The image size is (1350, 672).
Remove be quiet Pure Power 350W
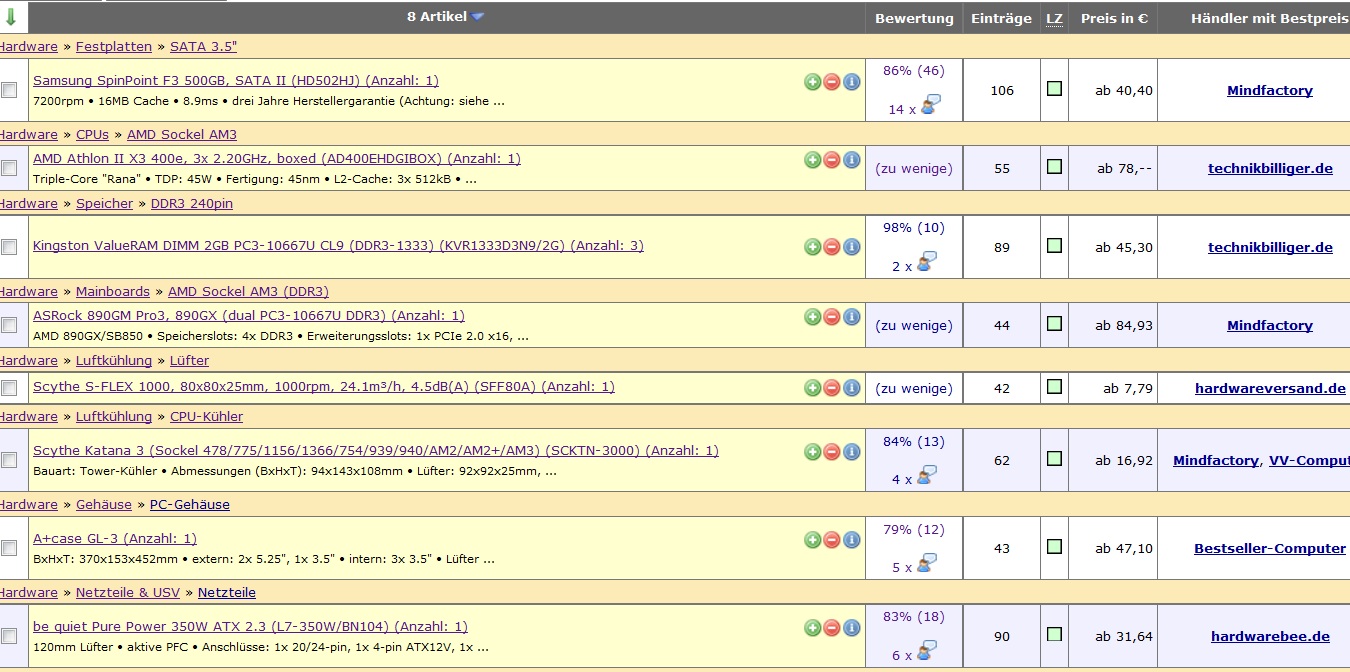[831, 628]
